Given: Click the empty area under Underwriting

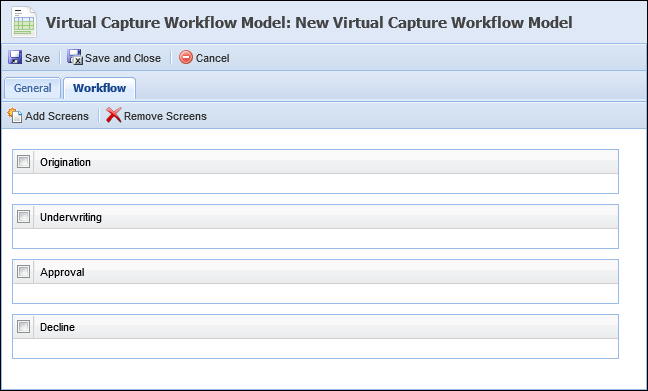Looking at the screenshot, I should (315, 238).
